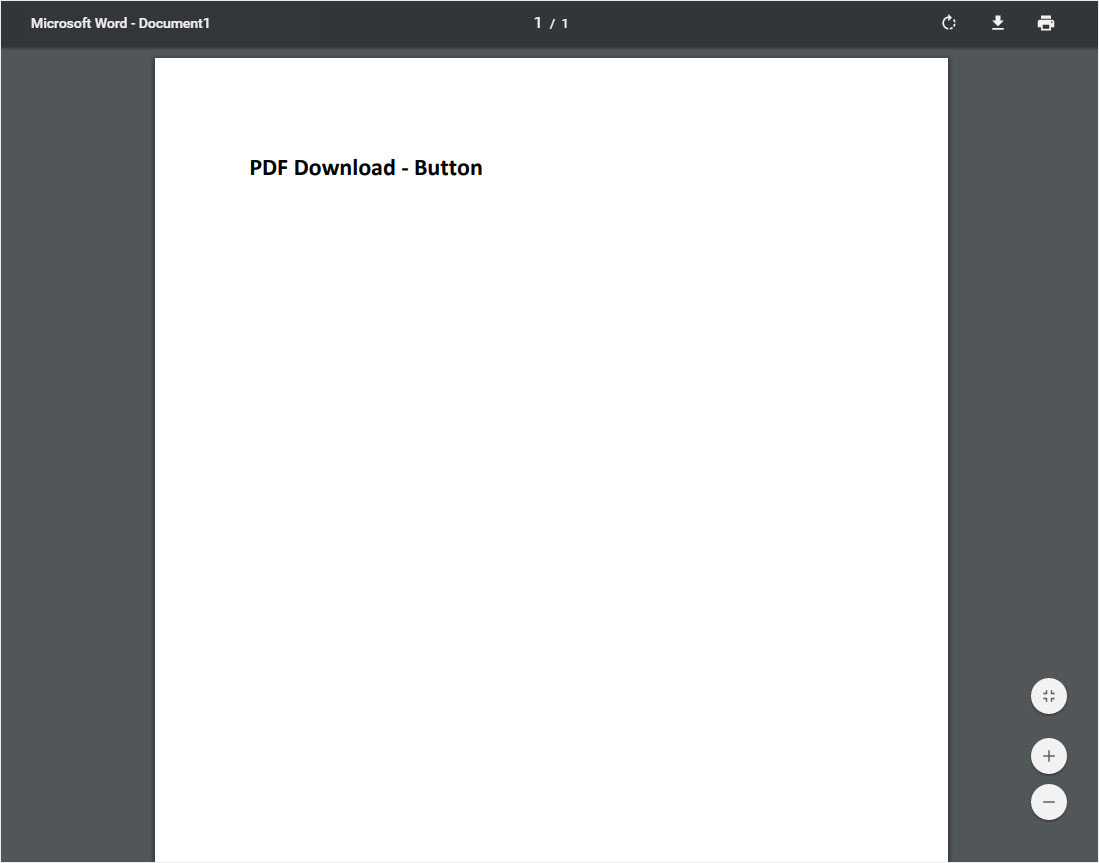This screenshot has width=1099, height=863.
Task: Zoom in with the plus button
Action: coord(1049,756)
